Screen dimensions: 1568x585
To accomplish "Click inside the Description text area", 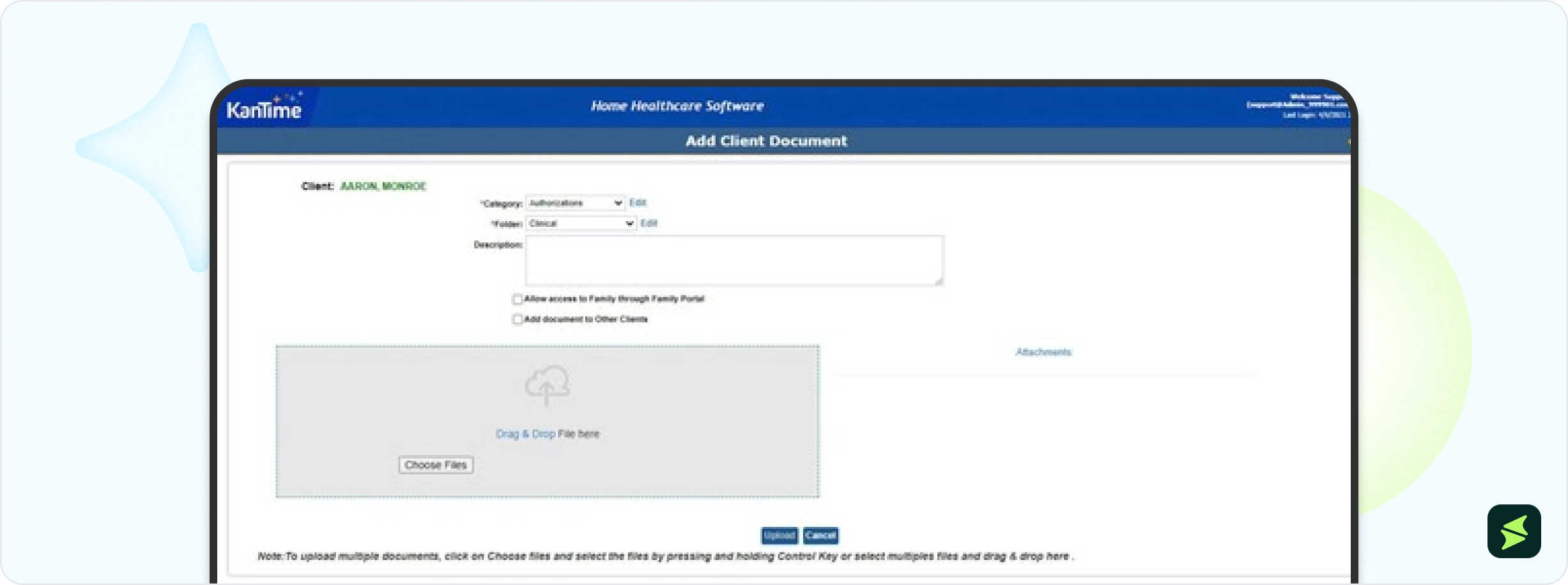I will pos(734,260).
